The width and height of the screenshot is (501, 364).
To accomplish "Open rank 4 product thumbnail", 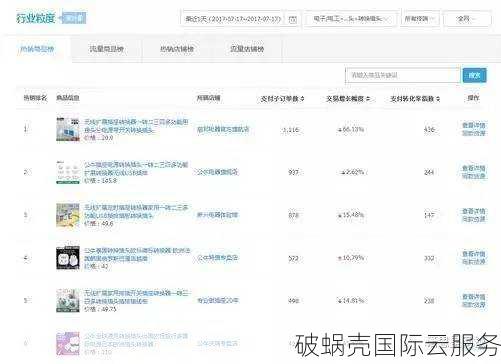I will click(x=68, y=258).
